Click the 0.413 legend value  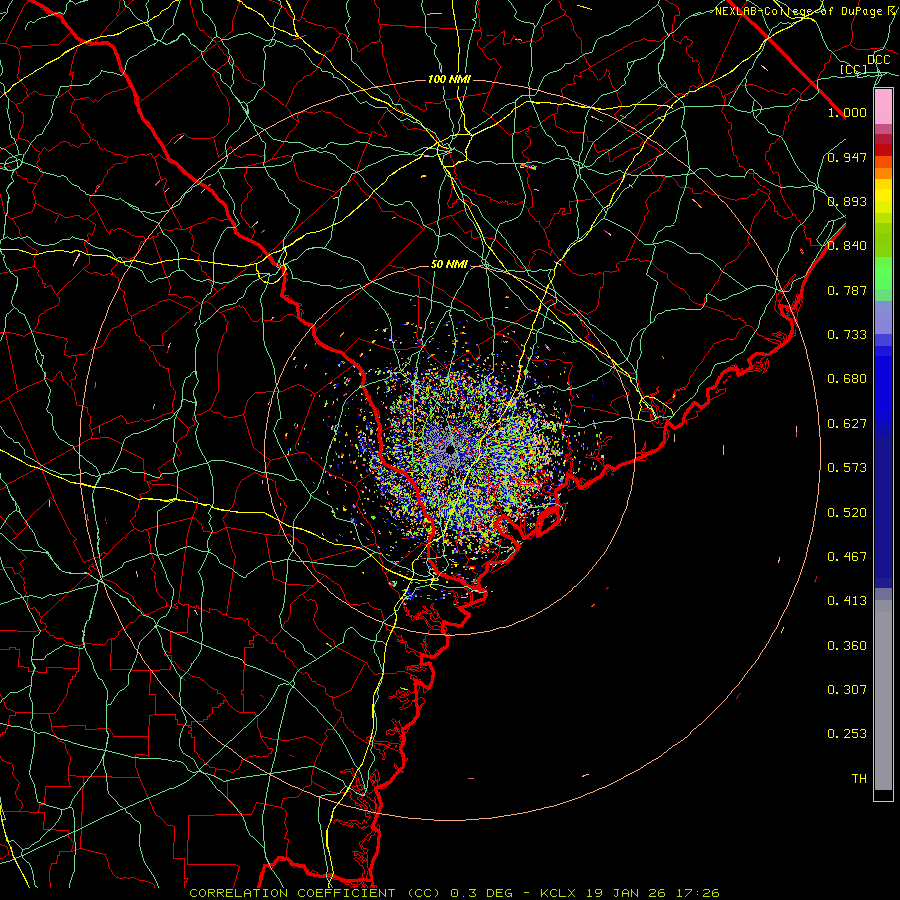click(847, 601)
